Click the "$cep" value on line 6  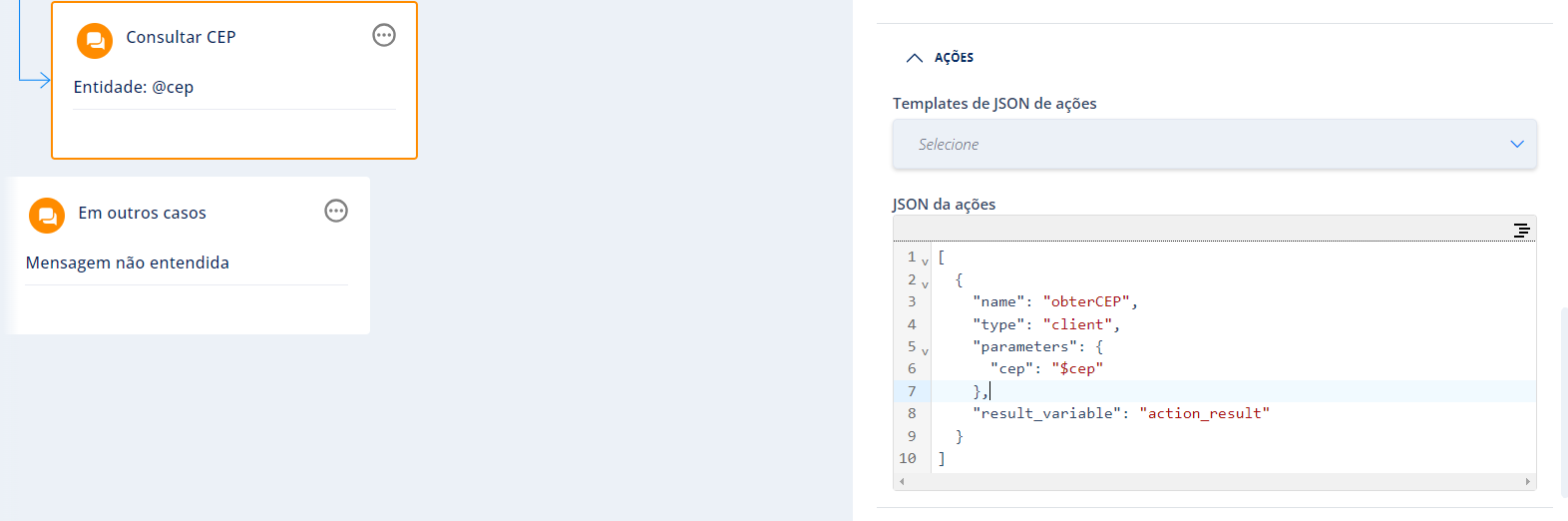tap(1077, 368)
